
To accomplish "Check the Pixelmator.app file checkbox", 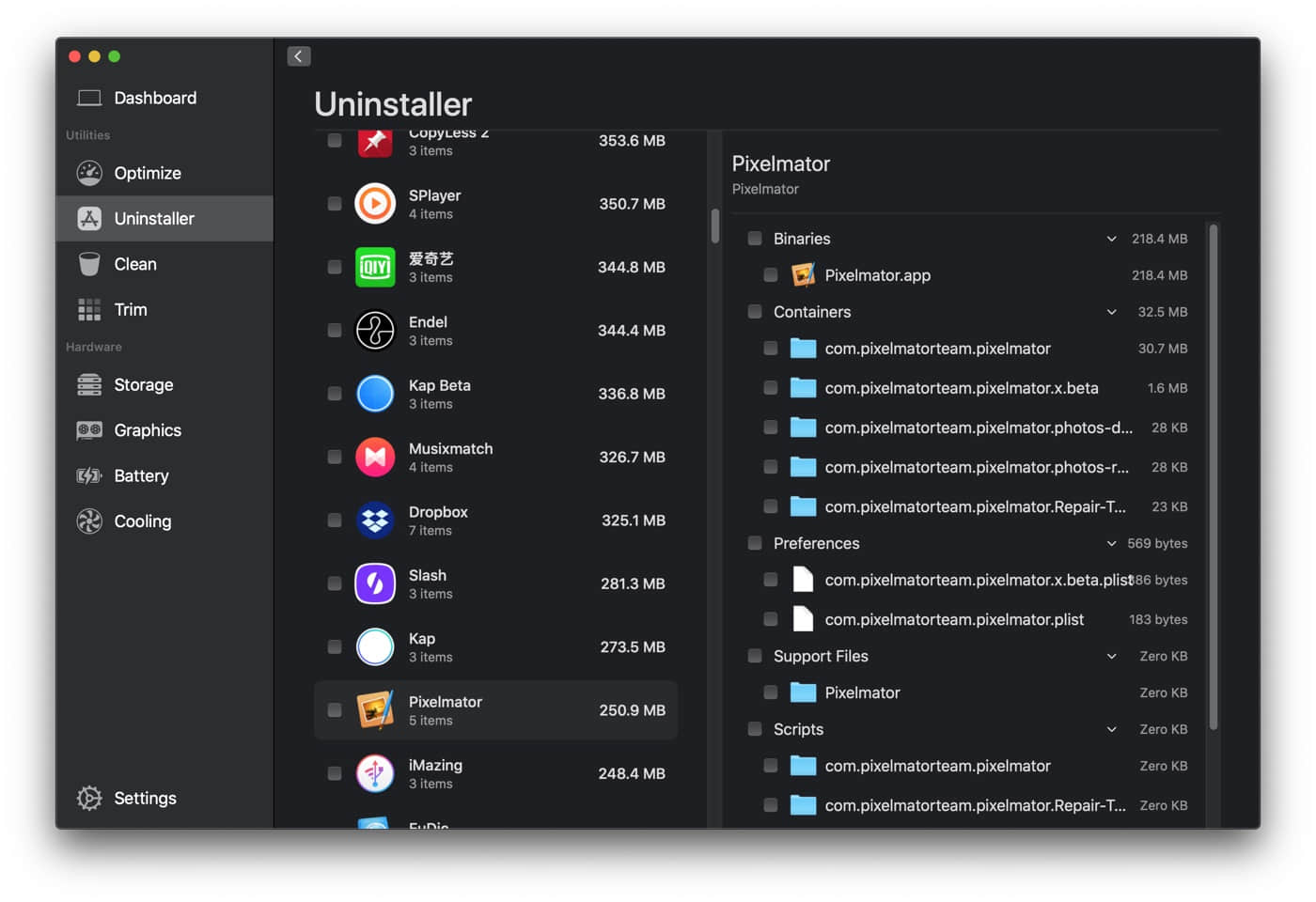I will [771, 275].
